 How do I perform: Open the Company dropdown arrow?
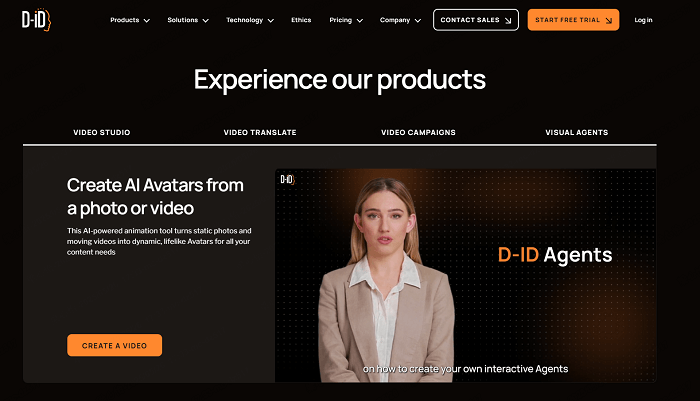[x=418, y=21]
